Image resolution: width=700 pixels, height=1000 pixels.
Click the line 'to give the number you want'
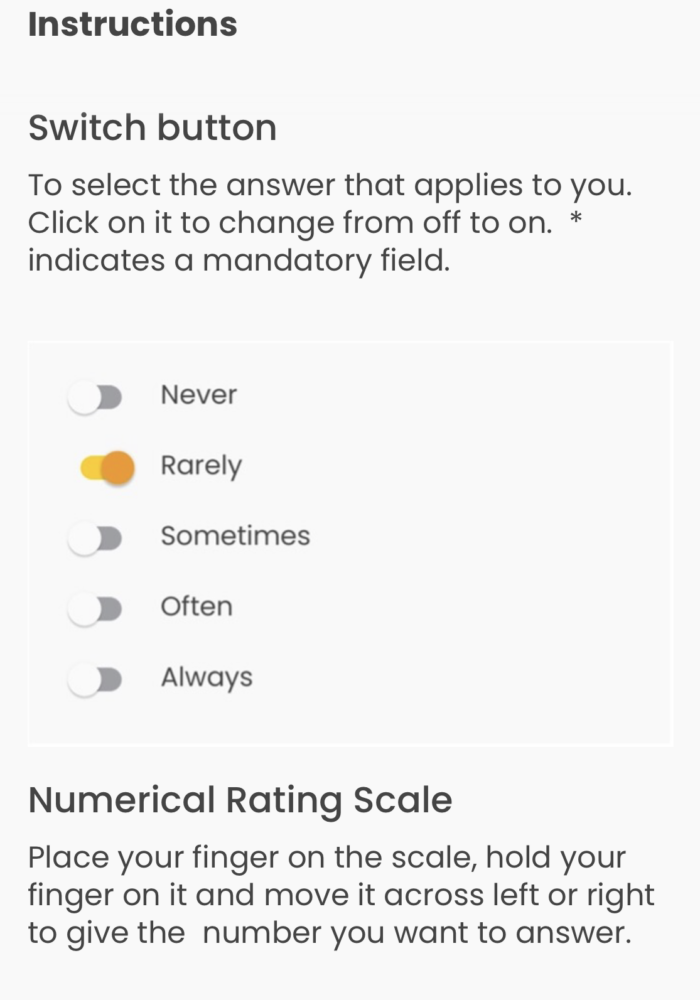click(330, 933)
